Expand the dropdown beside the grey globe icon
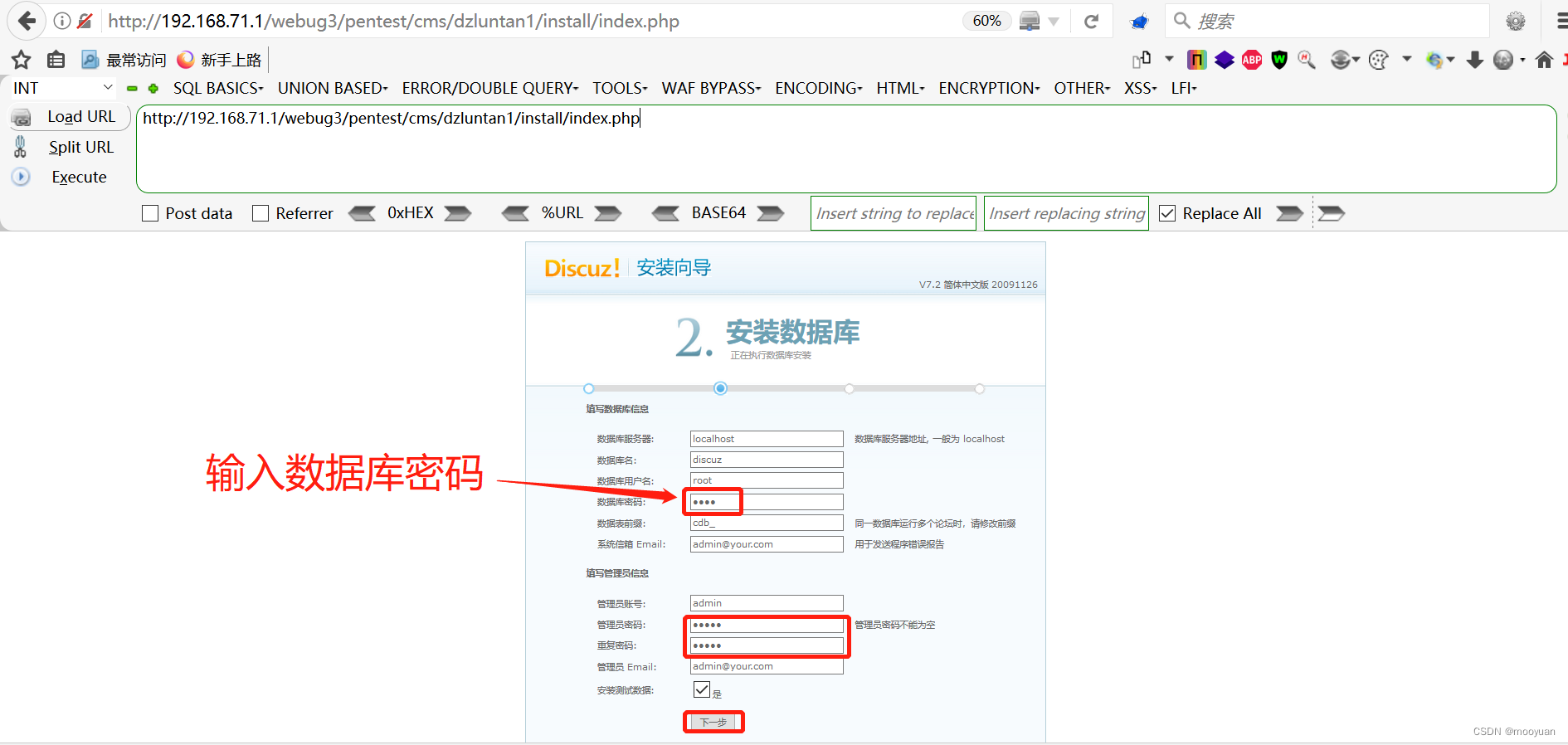Image resolution: width=1568 pixels, height=745 pixels. pyautogui.click(x=1522, y=60)
